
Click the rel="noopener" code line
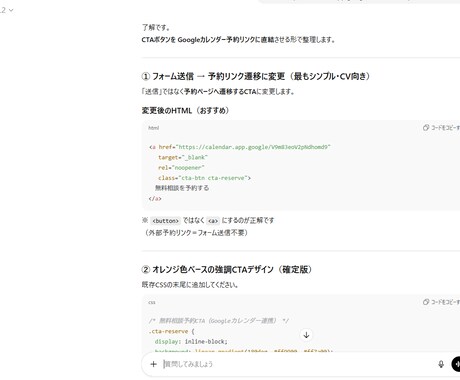pyautogui.click(x=181, y=168)
